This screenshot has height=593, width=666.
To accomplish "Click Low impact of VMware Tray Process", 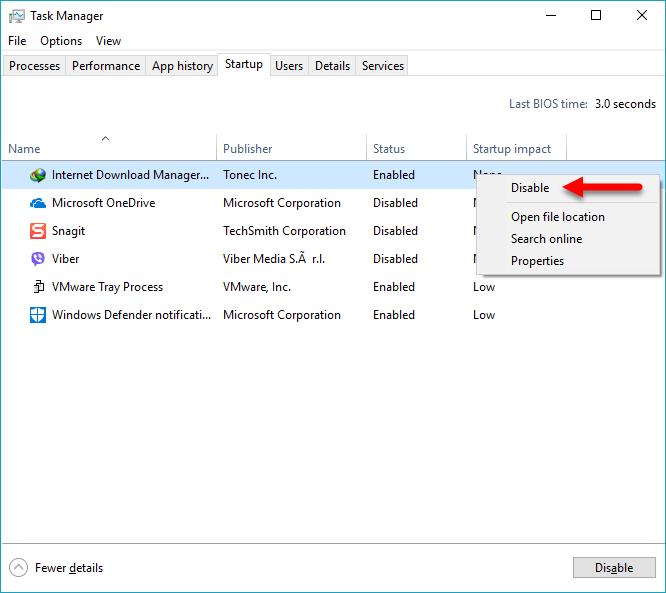I will tap(484, 287).
